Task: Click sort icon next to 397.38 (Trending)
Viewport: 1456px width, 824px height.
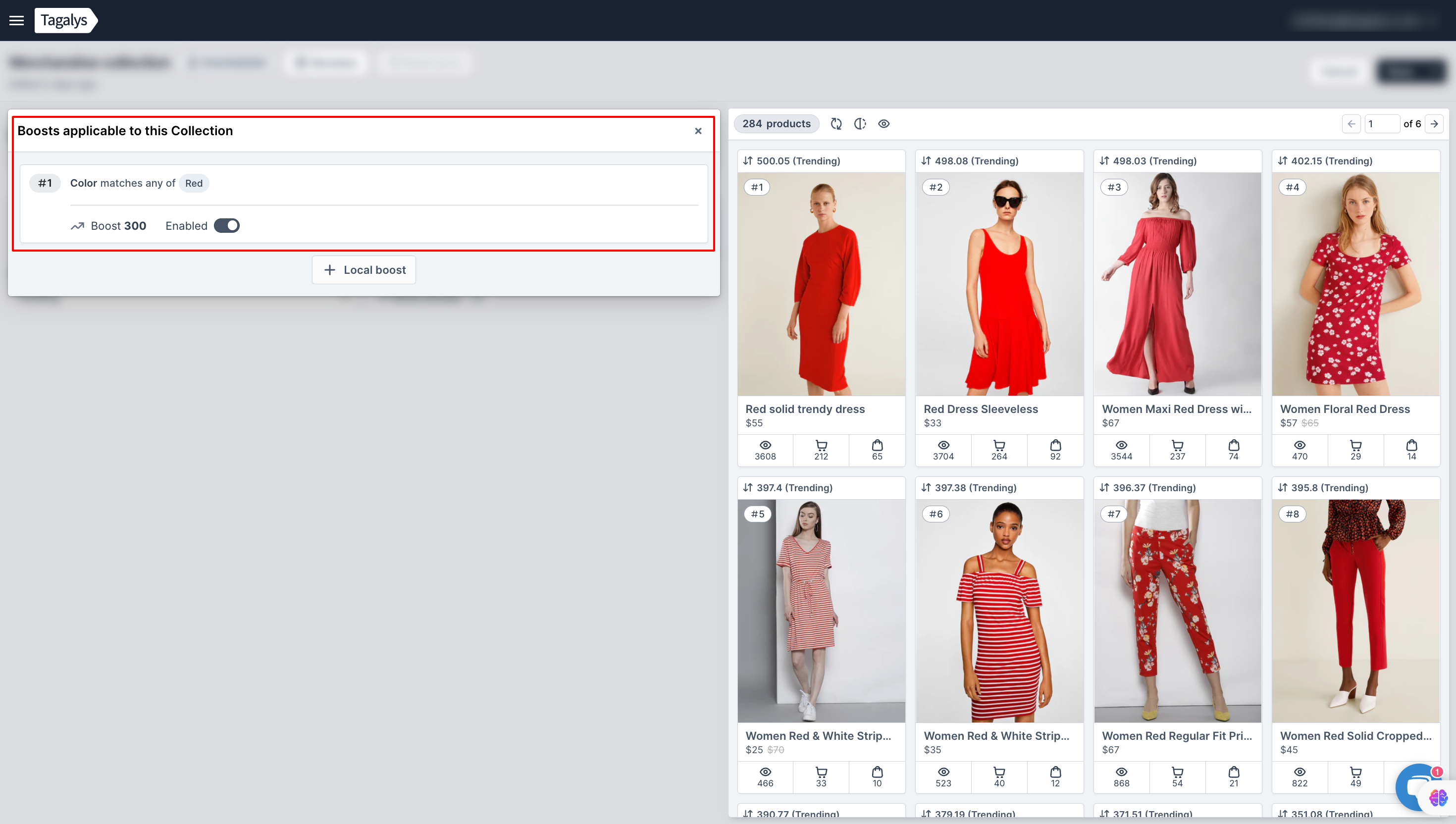Action: click(x=926, y=487)
